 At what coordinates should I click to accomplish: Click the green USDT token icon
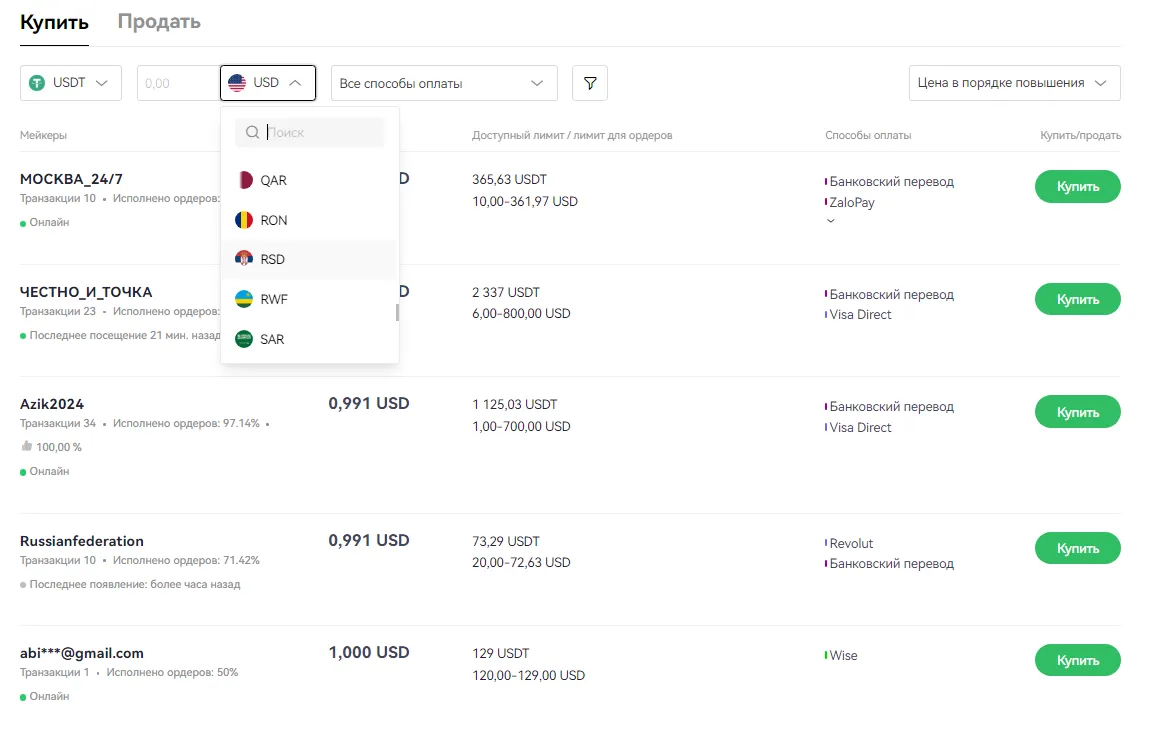[x=37, y=83]
